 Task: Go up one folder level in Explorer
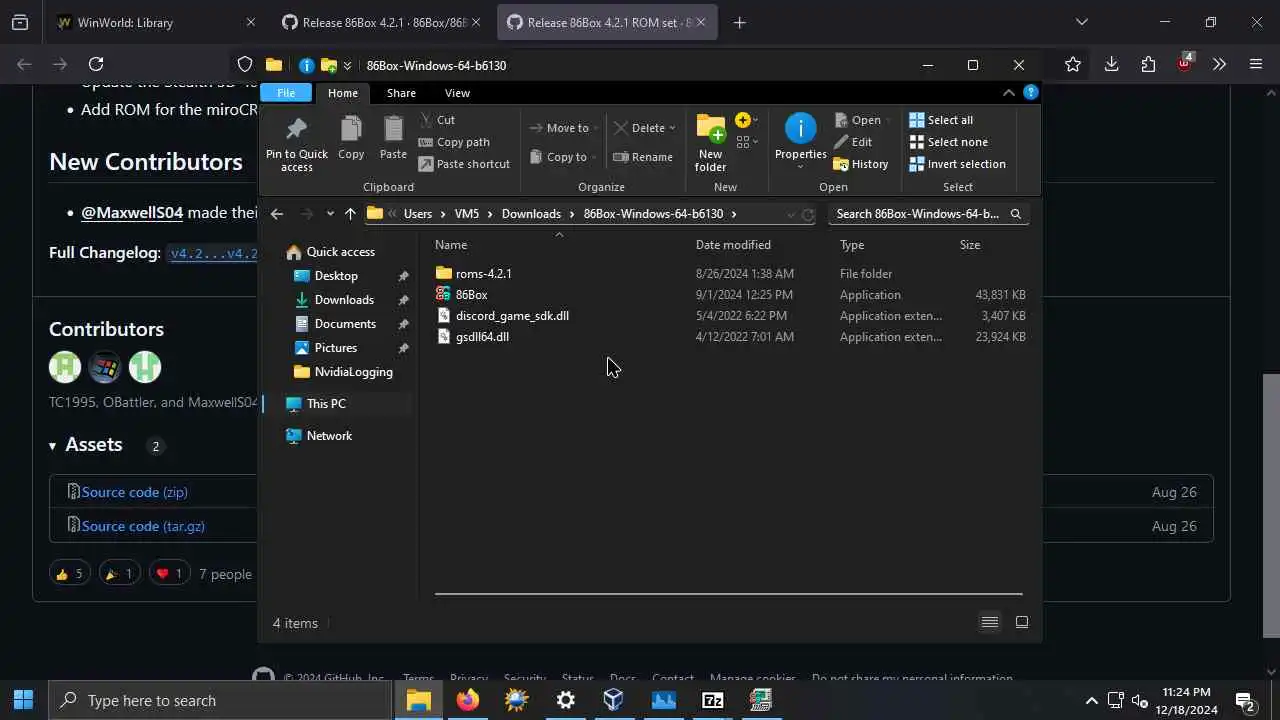350,214
